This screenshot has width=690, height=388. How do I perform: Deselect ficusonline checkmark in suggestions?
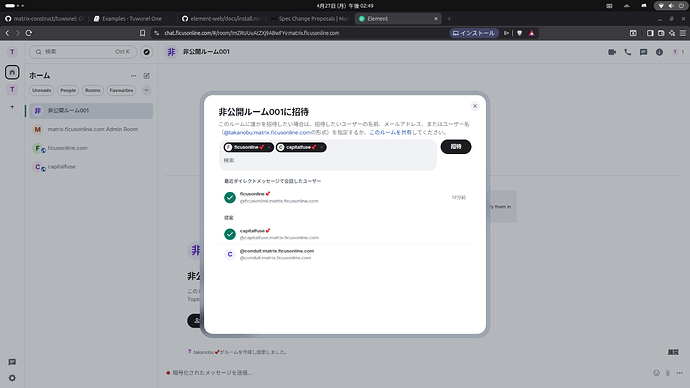[230, 198]
